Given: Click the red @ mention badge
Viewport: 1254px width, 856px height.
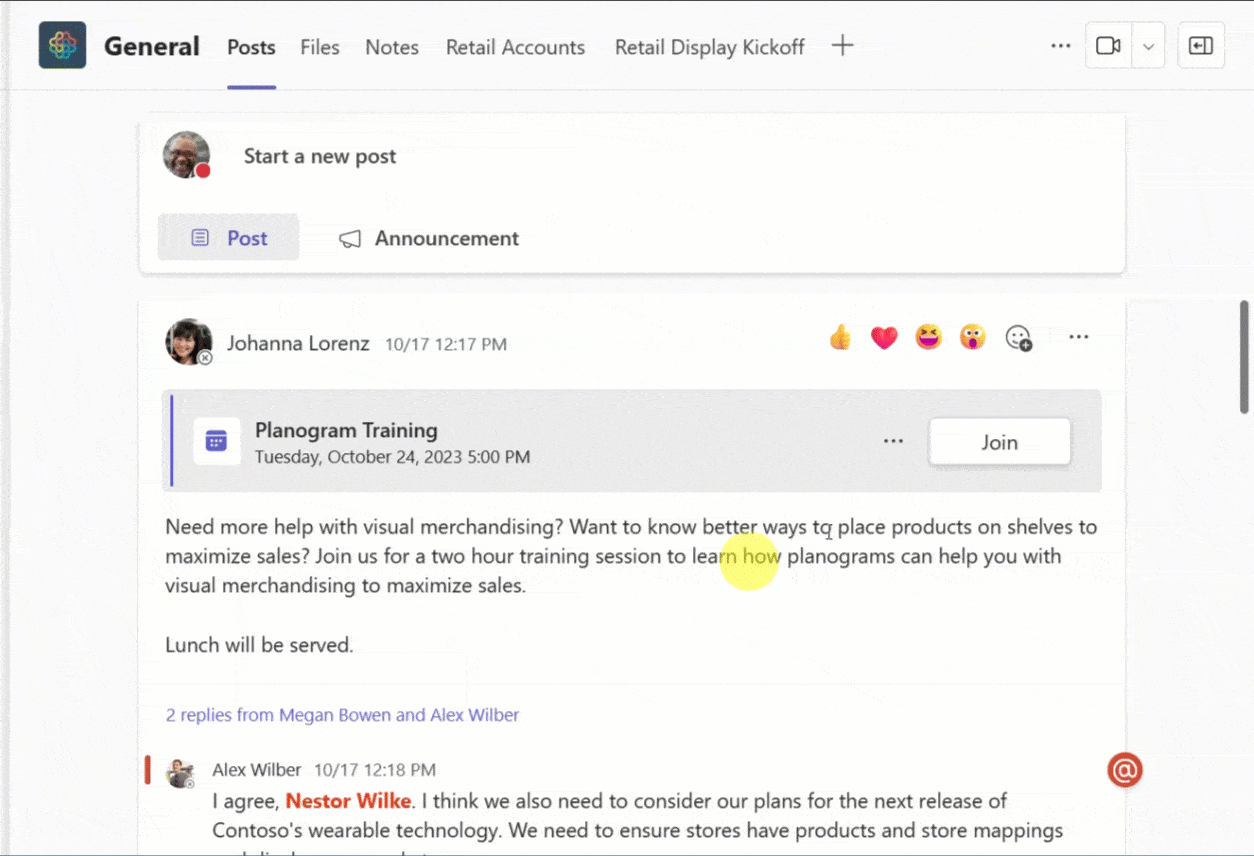Looking at the screenshot, I should [1124, 770].
